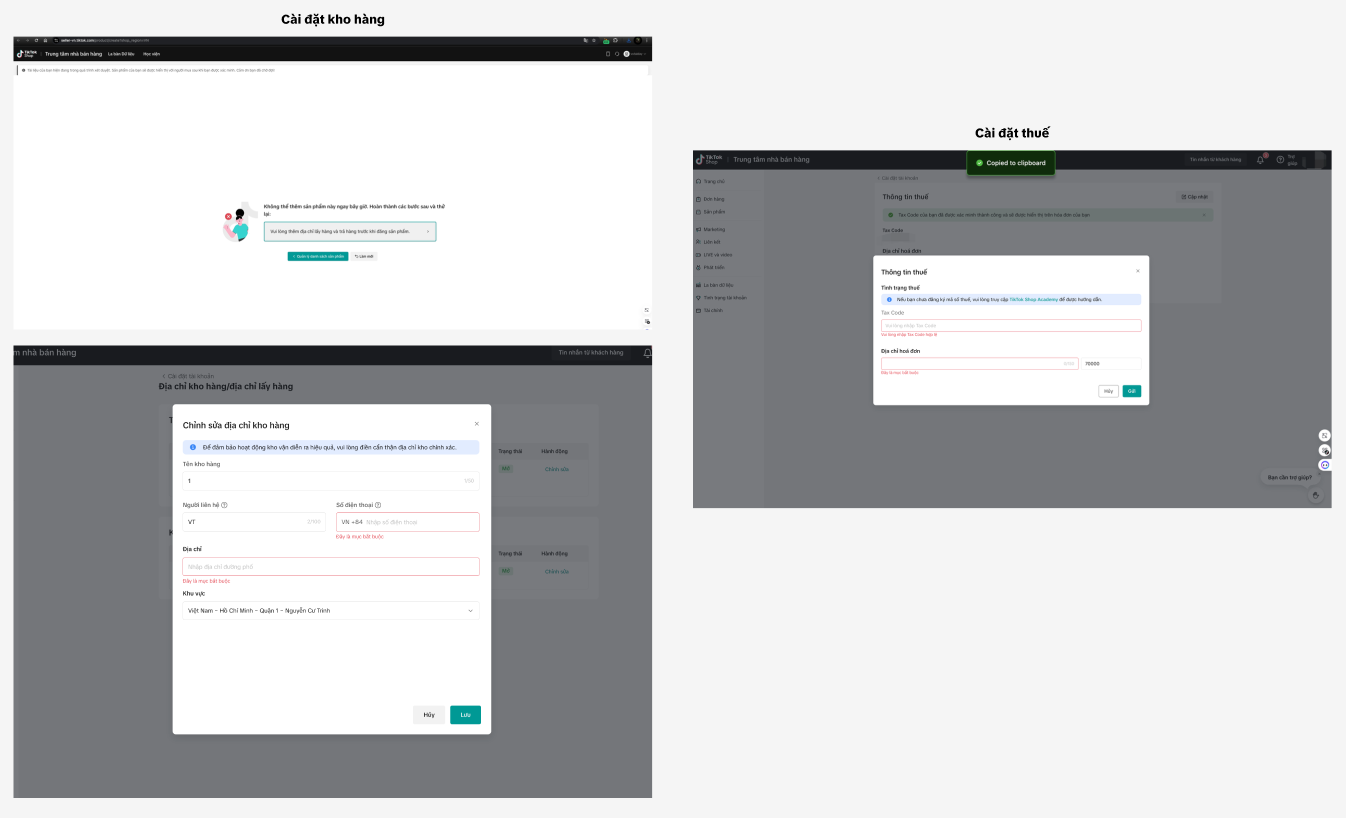Click the Gửi button in tax dialog

click(1131, 391)
